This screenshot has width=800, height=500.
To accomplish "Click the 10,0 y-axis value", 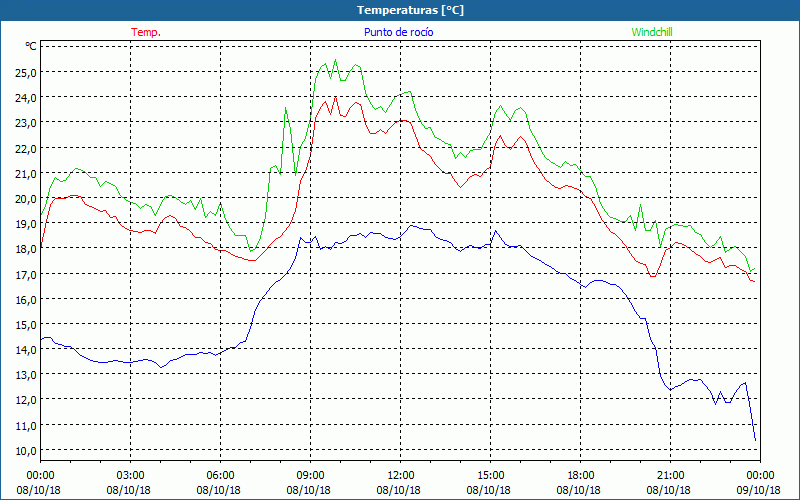I will [x=26, y=451].
